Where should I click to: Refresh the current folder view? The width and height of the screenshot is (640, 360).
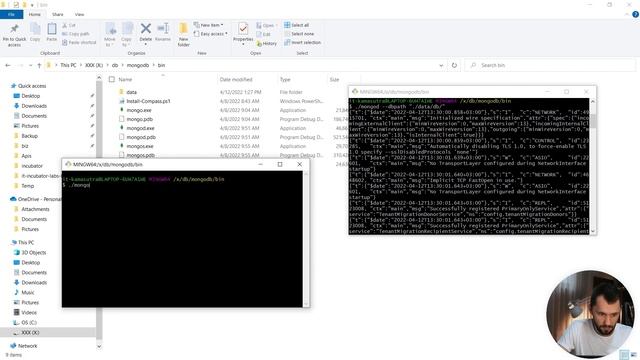tap(454, 65)
